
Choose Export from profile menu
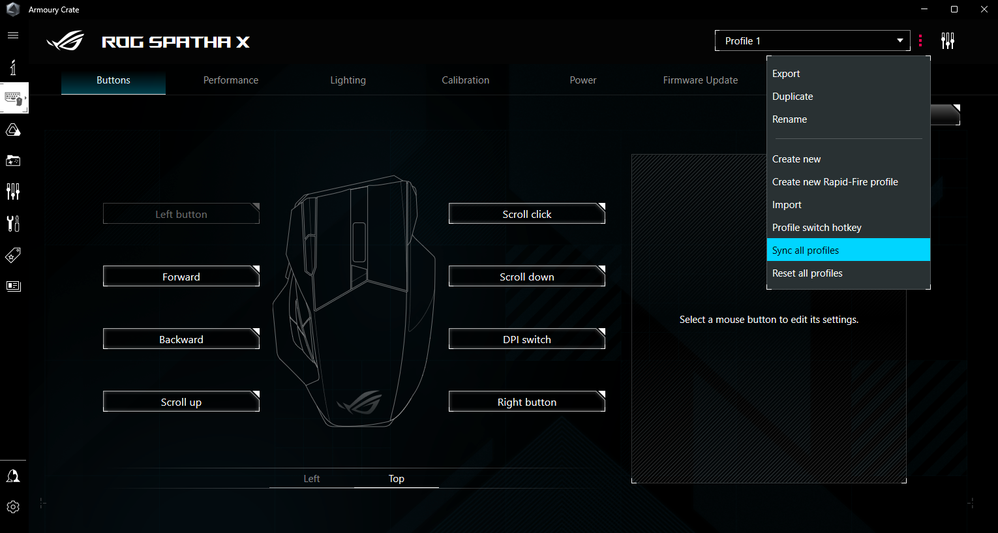(x=848, y=74)
